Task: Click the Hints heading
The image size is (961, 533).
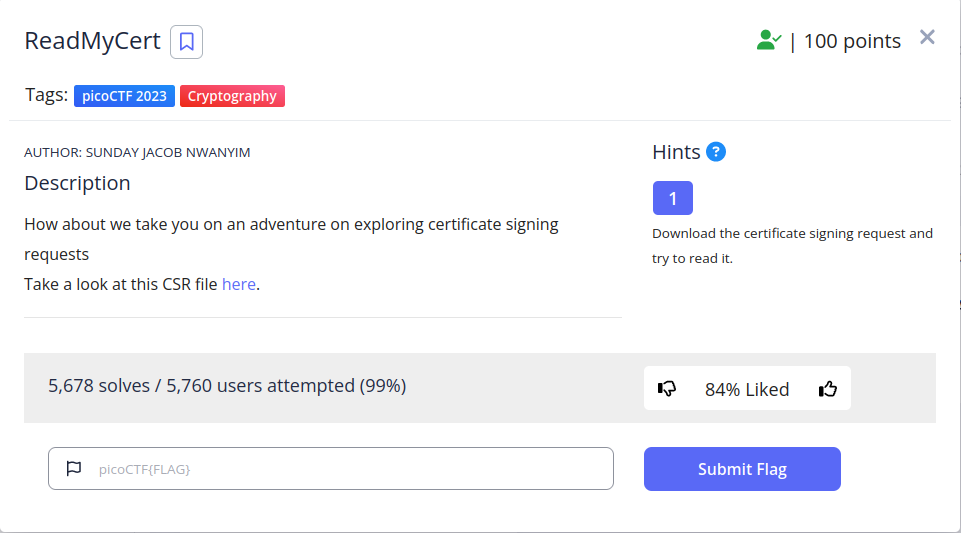Action: coord(676,152)
